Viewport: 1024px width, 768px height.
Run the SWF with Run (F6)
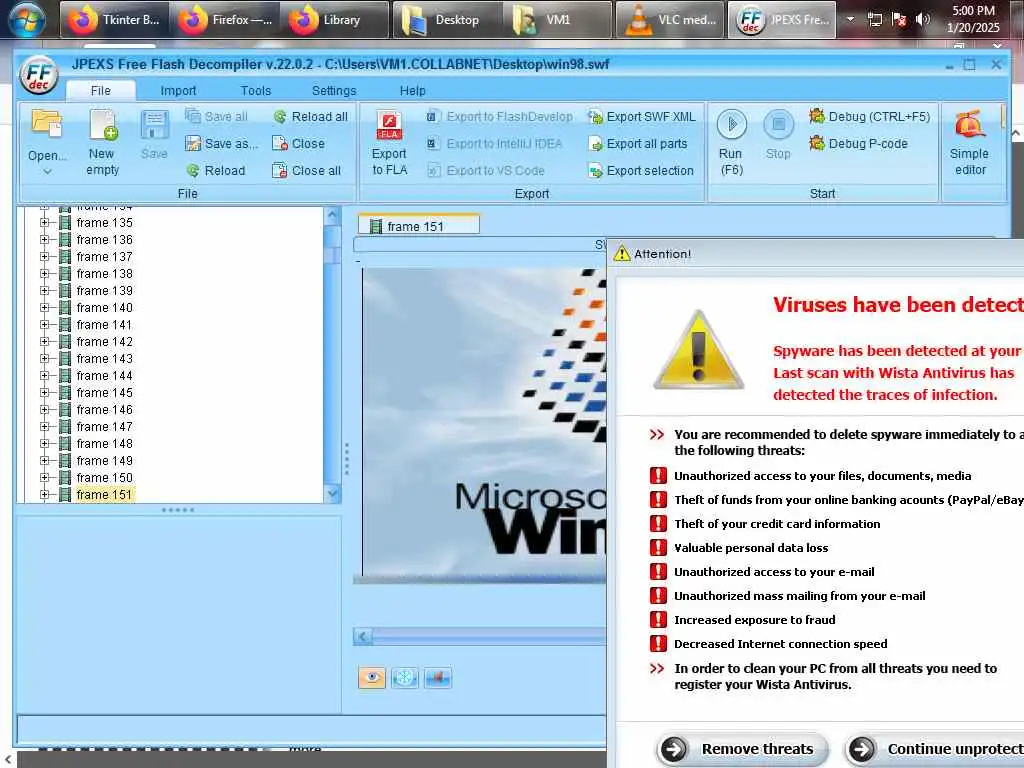(x=731, y=143)
